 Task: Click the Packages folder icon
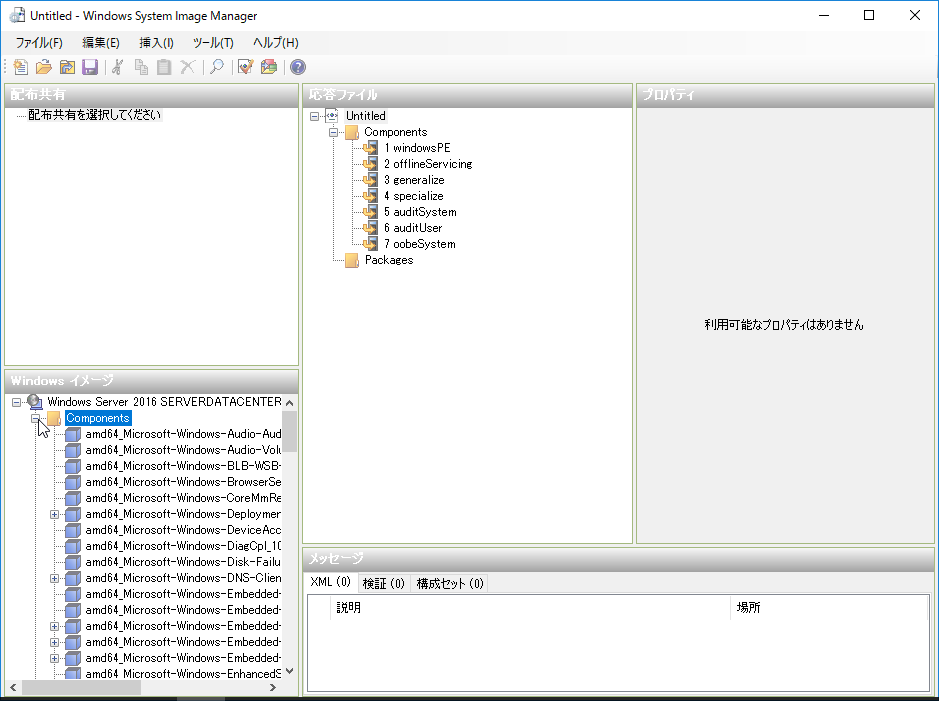pyautogui.click(x=352, y=260)
